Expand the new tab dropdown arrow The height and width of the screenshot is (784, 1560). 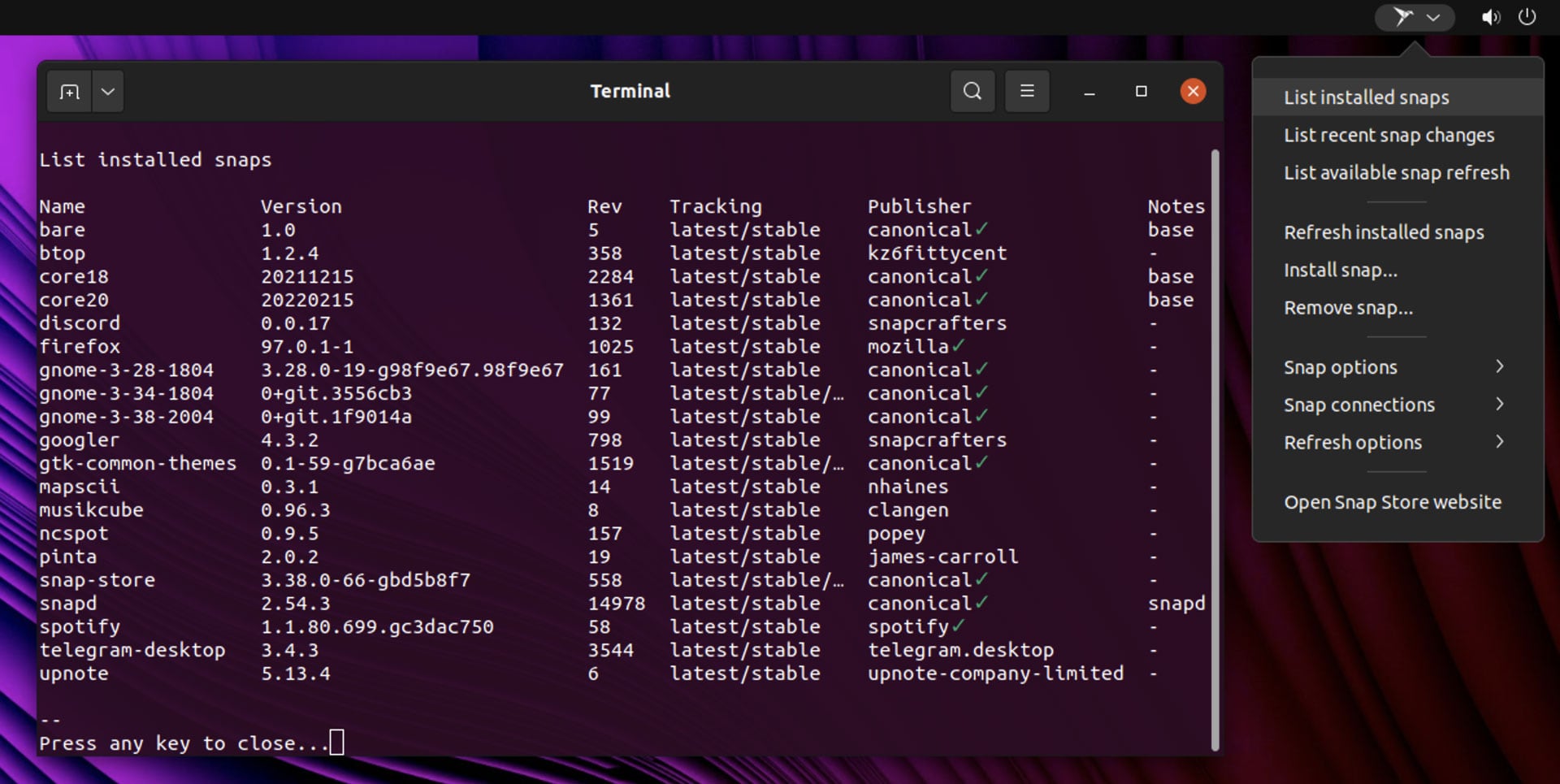pyautogui.click(x=108, y=92)
